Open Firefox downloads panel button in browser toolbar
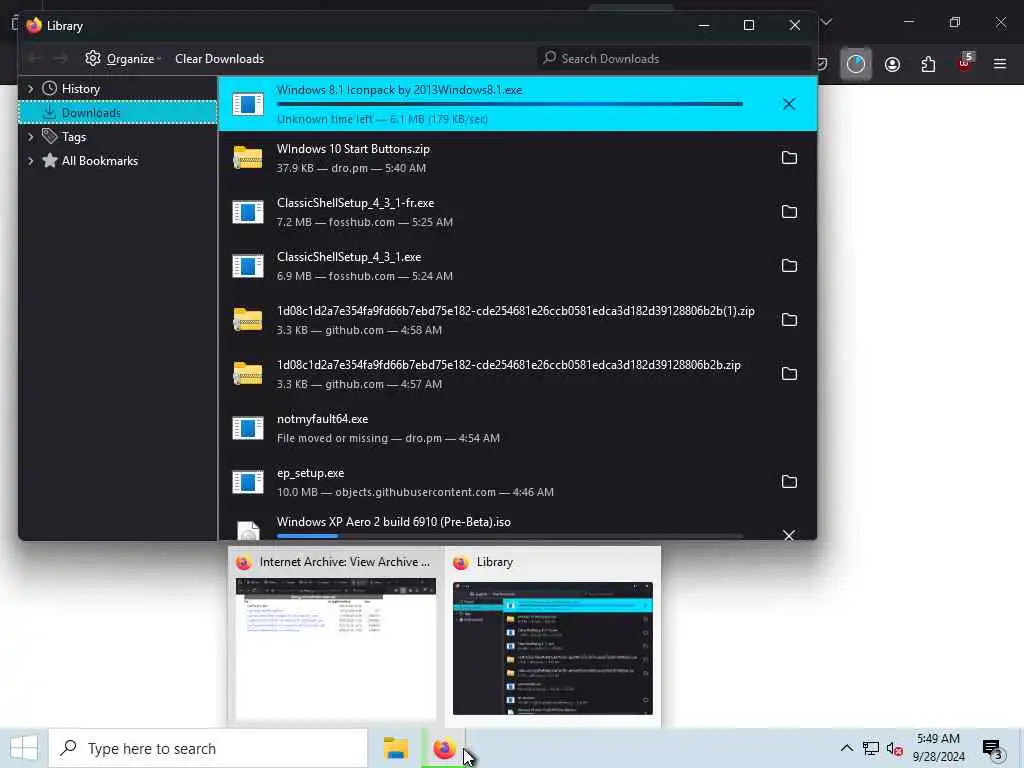Viewport: 1024px width, 768px height. [x=856, y=64]
